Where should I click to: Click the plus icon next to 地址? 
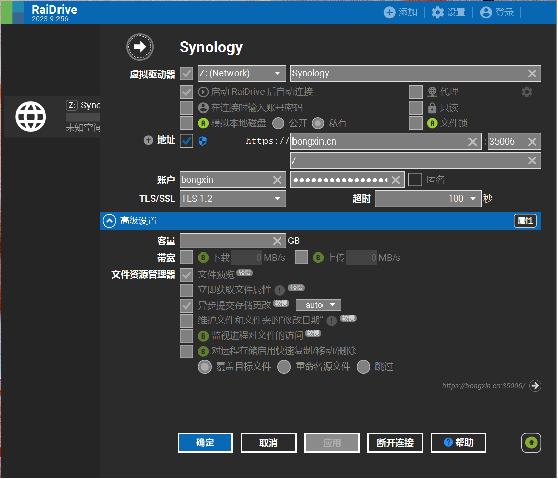148,140
